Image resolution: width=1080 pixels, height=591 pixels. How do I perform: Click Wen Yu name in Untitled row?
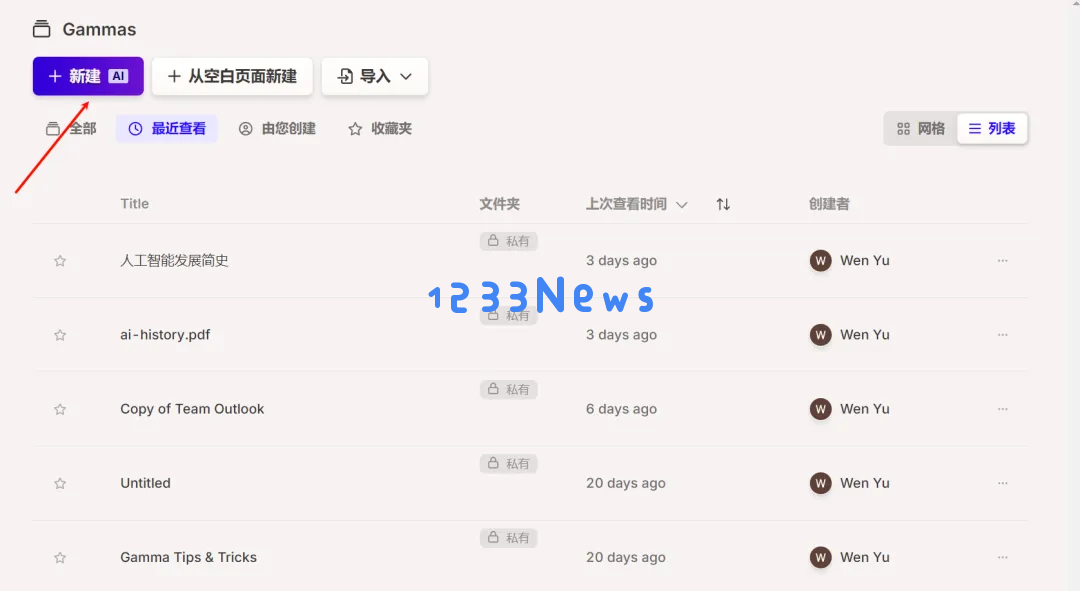click(864, 484)
